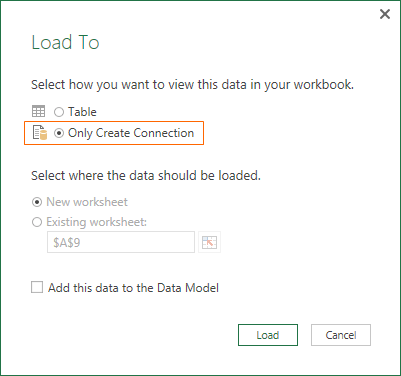Select Only Create Connection radio button
Screen dimensions: 401x376
(59, 133)
